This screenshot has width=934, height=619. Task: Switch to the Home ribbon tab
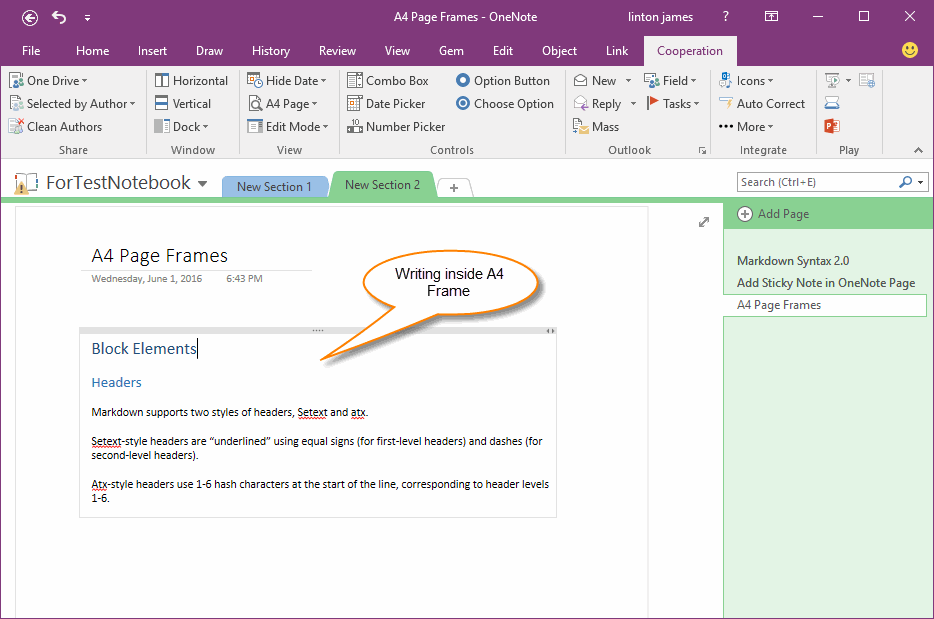(92, 51)
